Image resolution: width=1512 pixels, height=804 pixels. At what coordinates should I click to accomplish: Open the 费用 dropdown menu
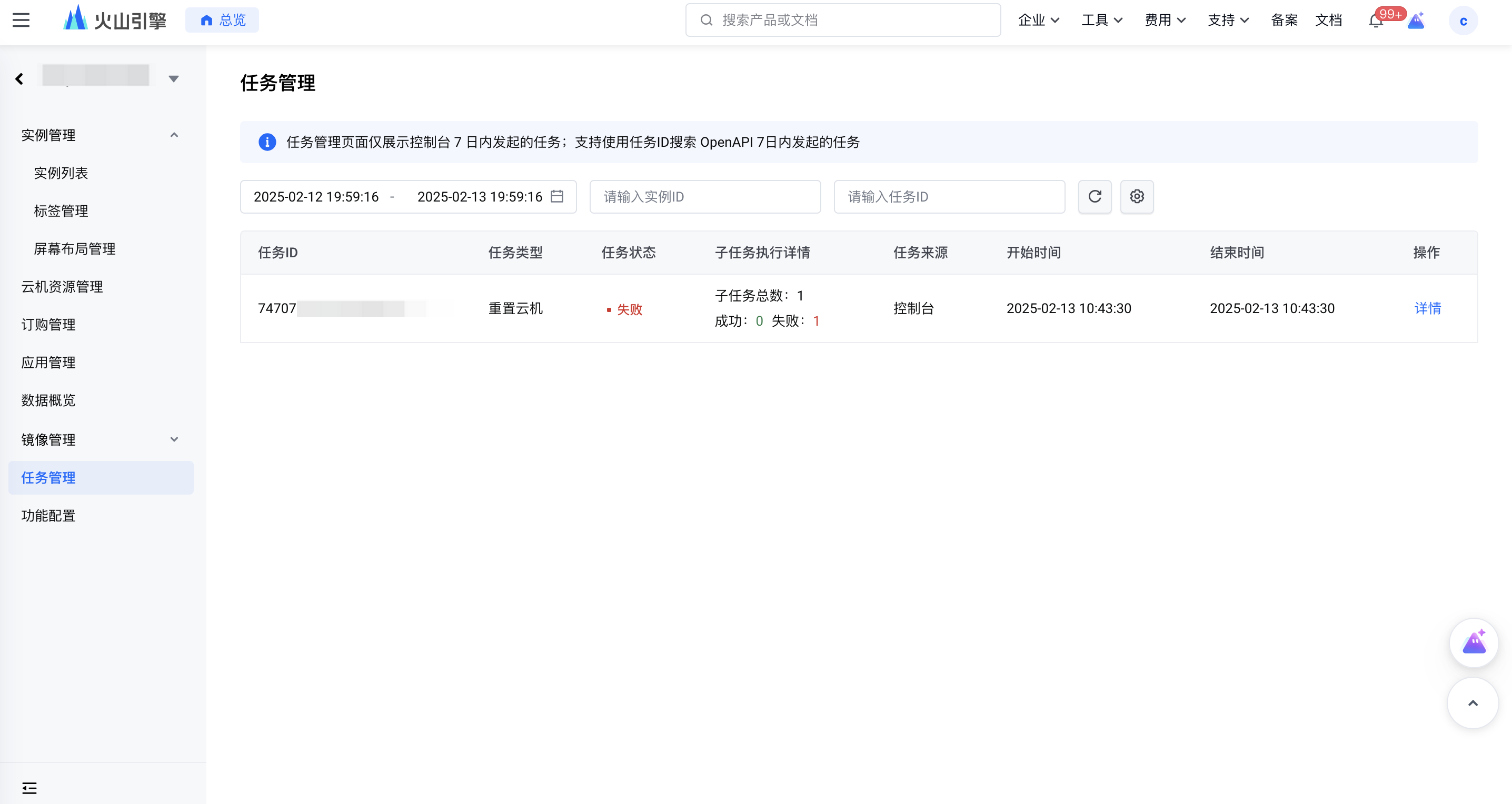coord(1165,21)
